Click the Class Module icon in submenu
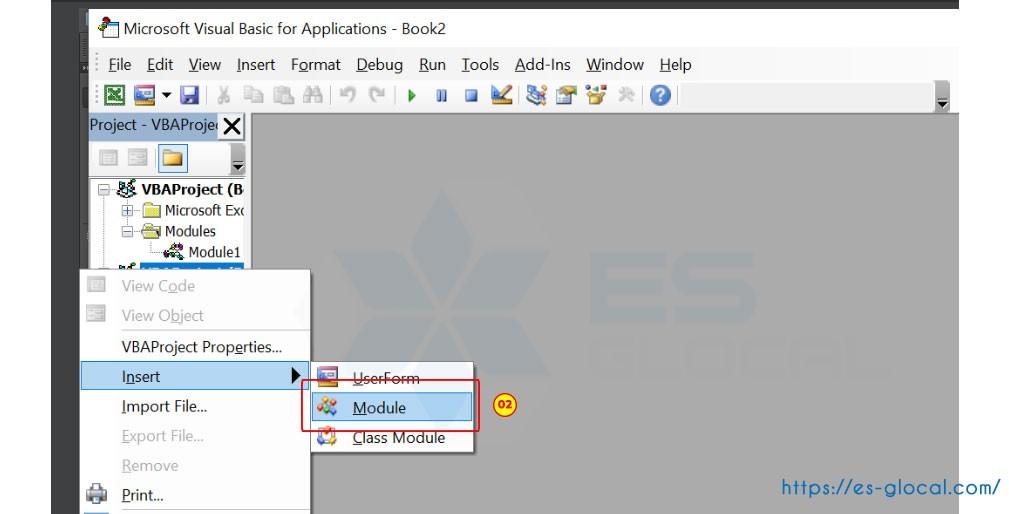1009x514 pixels. pos(327,437)
